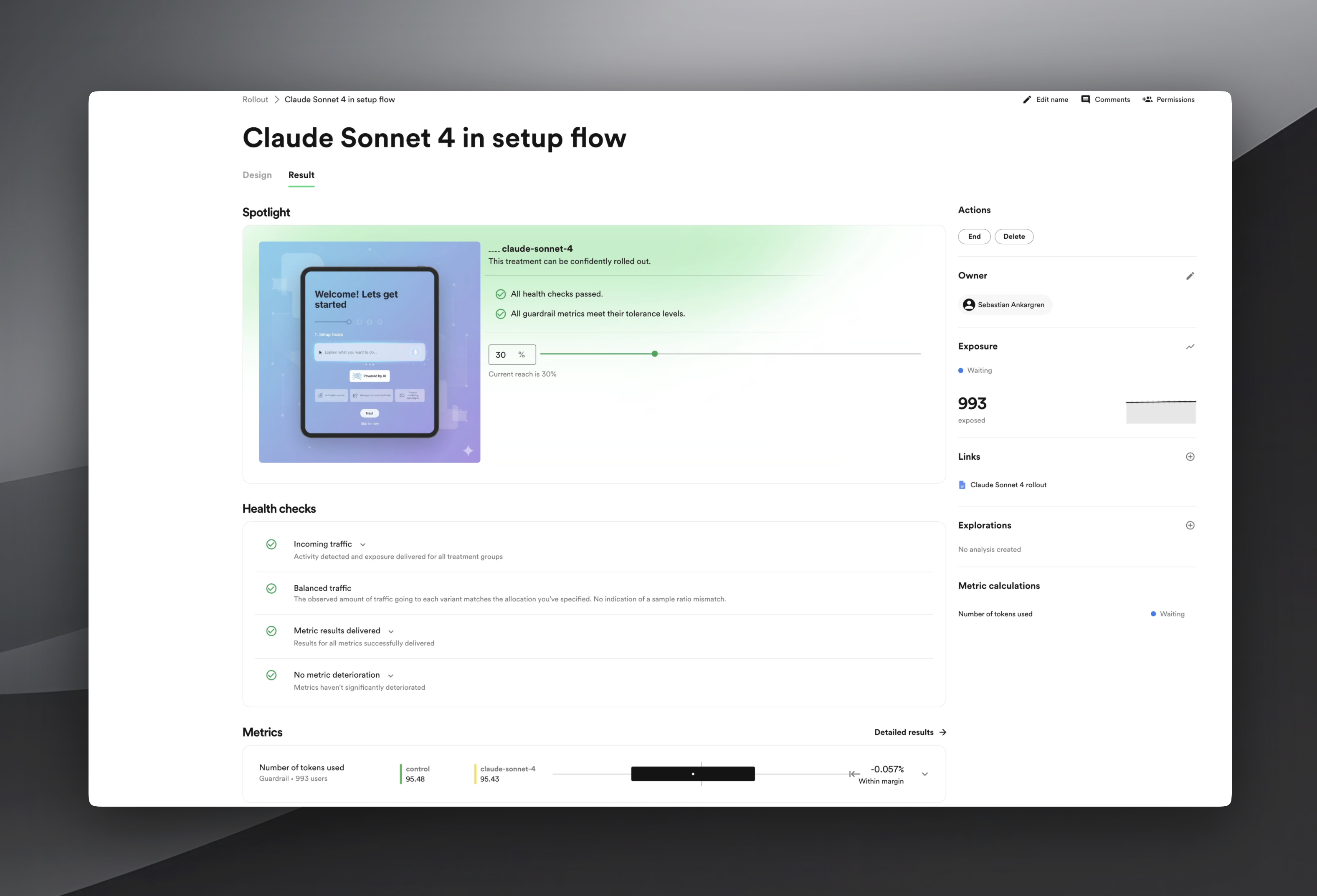
Task: Go to Rollout in the breadcrumb
Action: [255, 100]
